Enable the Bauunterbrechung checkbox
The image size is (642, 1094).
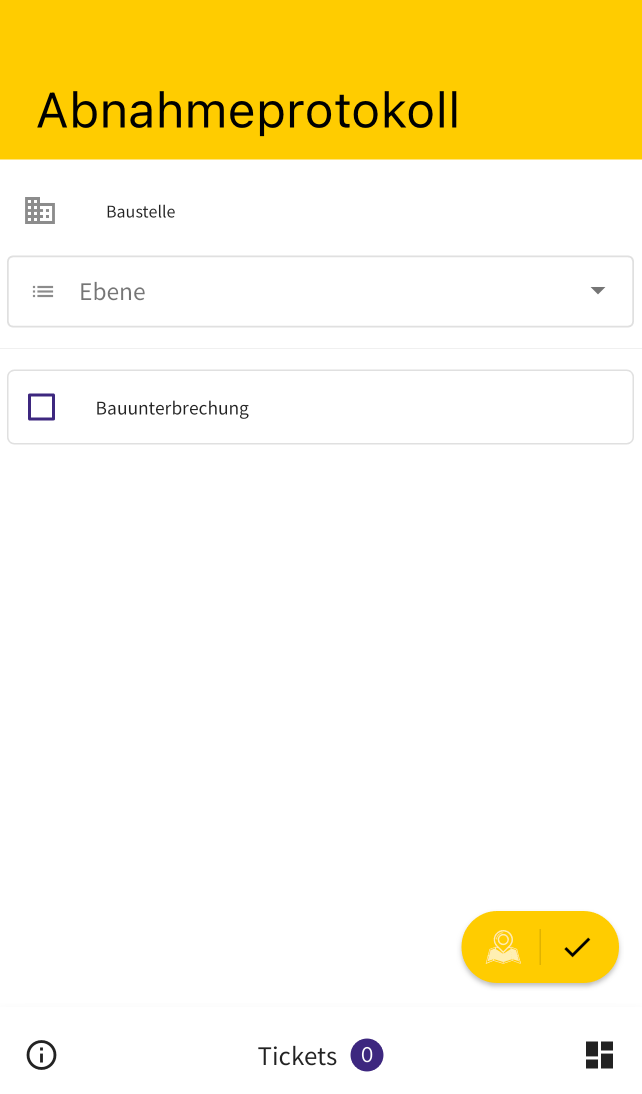coord(41,407)
